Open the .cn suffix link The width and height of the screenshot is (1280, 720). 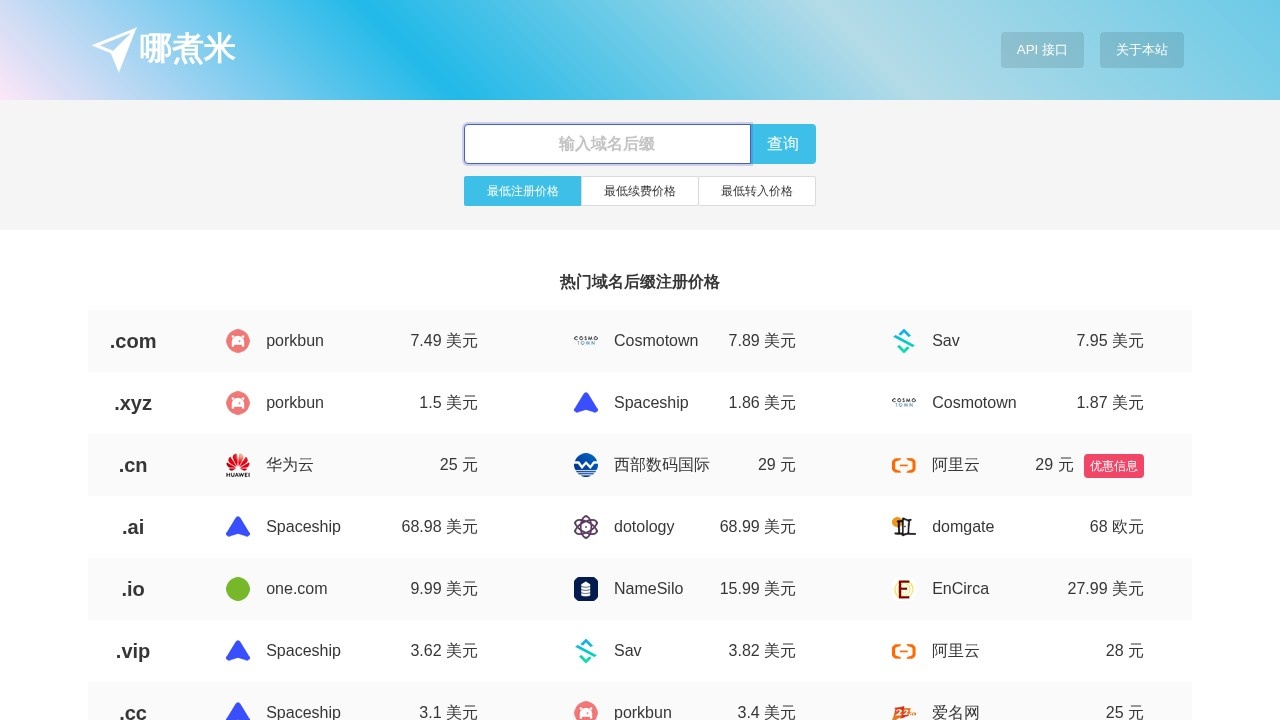coord(133,465)
